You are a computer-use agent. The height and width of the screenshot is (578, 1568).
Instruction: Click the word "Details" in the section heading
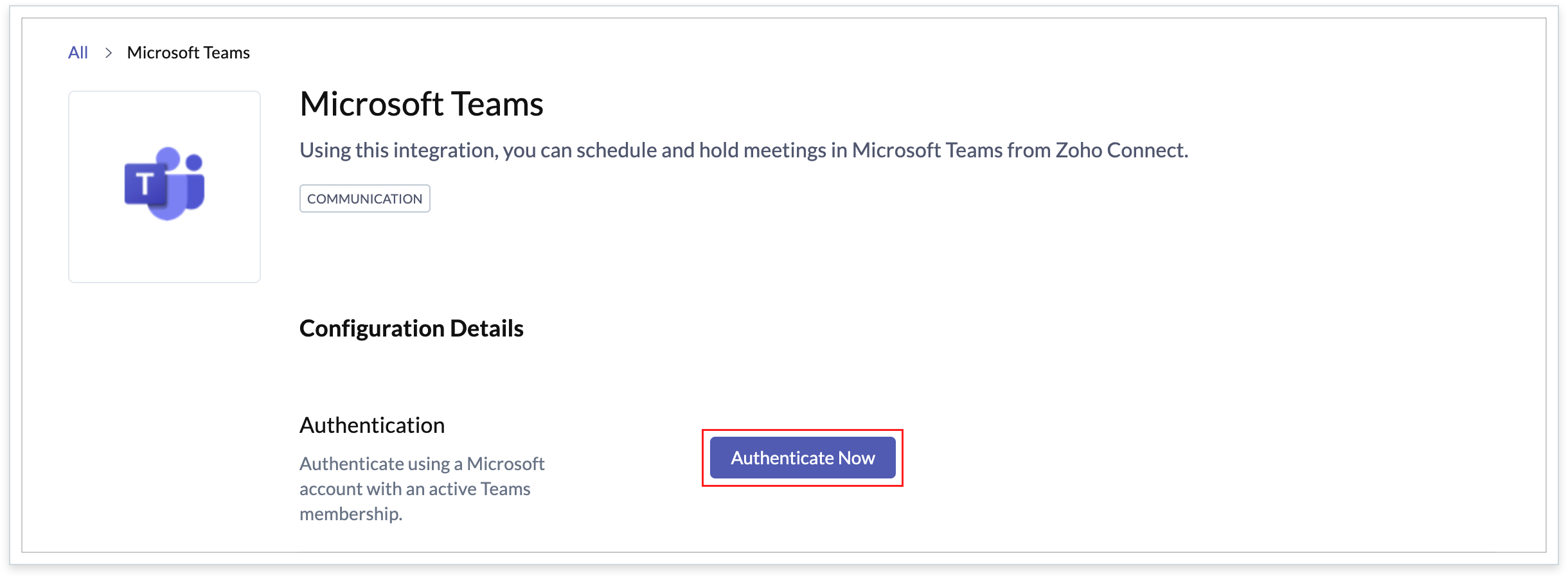(486, 328)
